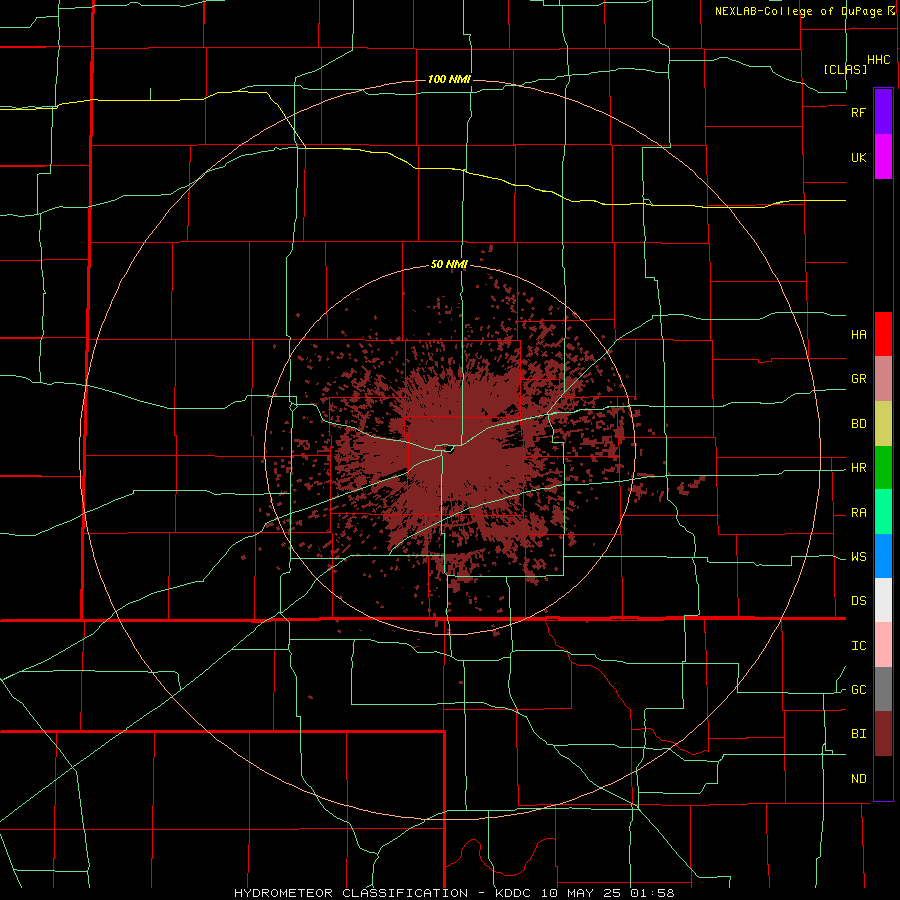900x900 pixels.
Task: Click the light green RA legend swatch
Action: tap(883, 512)
